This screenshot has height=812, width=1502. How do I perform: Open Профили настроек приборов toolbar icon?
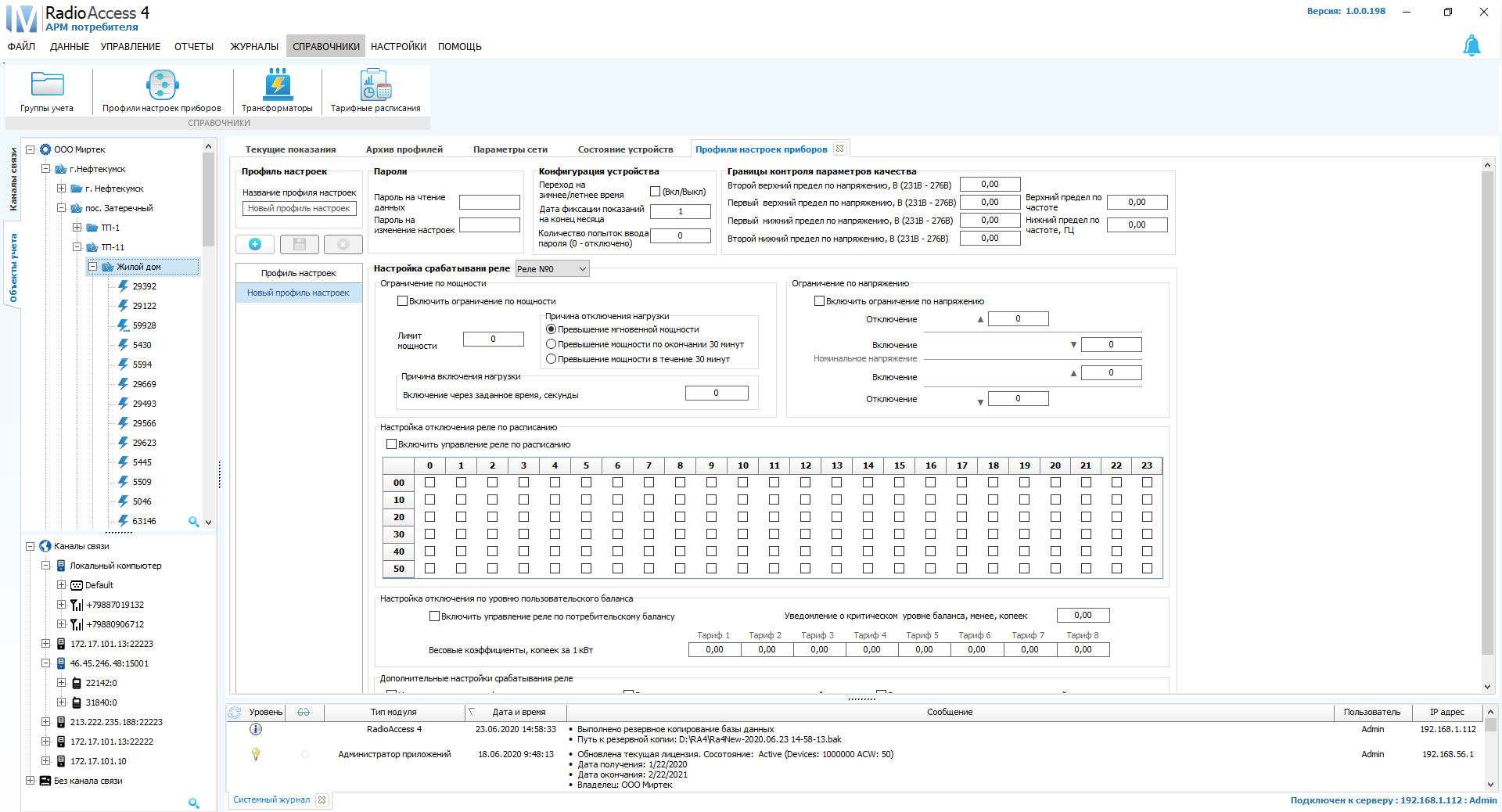point(162,84)
